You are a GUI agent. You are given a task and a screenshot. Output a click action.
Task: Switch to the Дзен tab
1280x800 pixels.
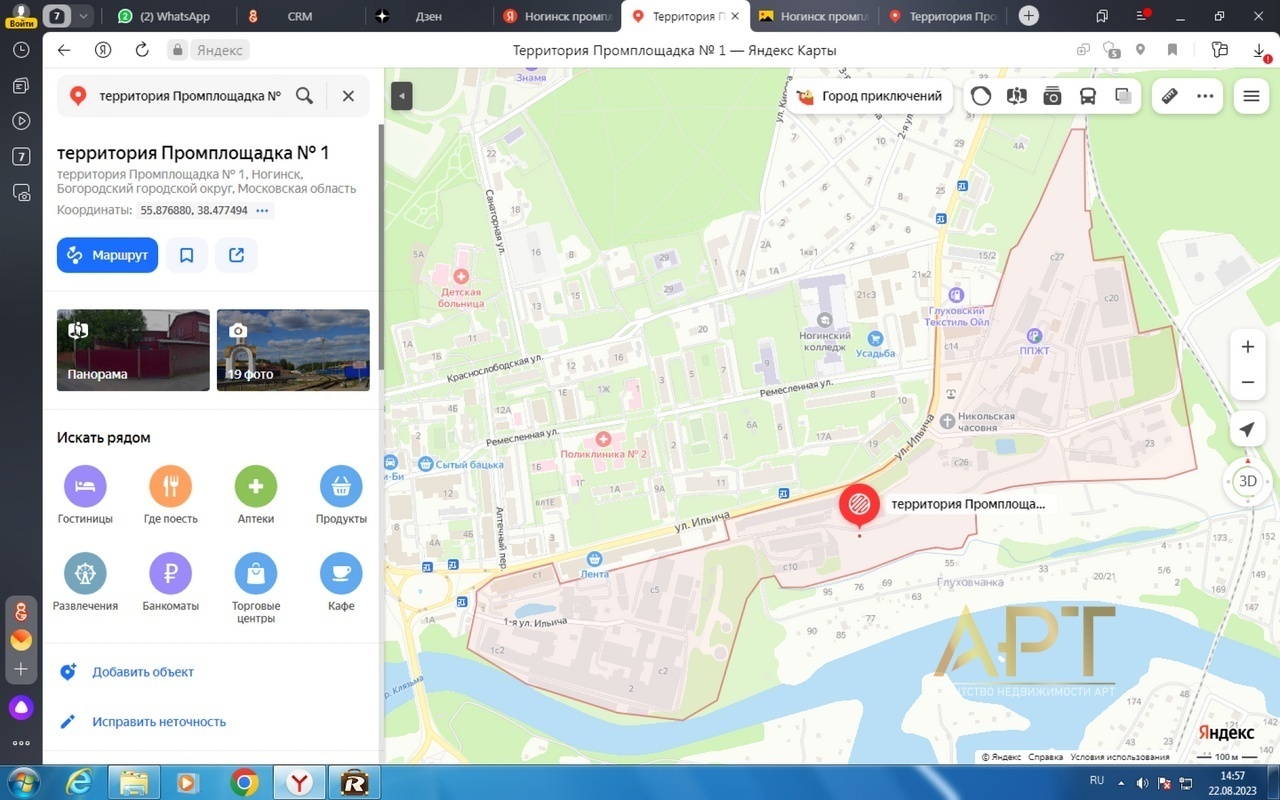click(428, 16)
